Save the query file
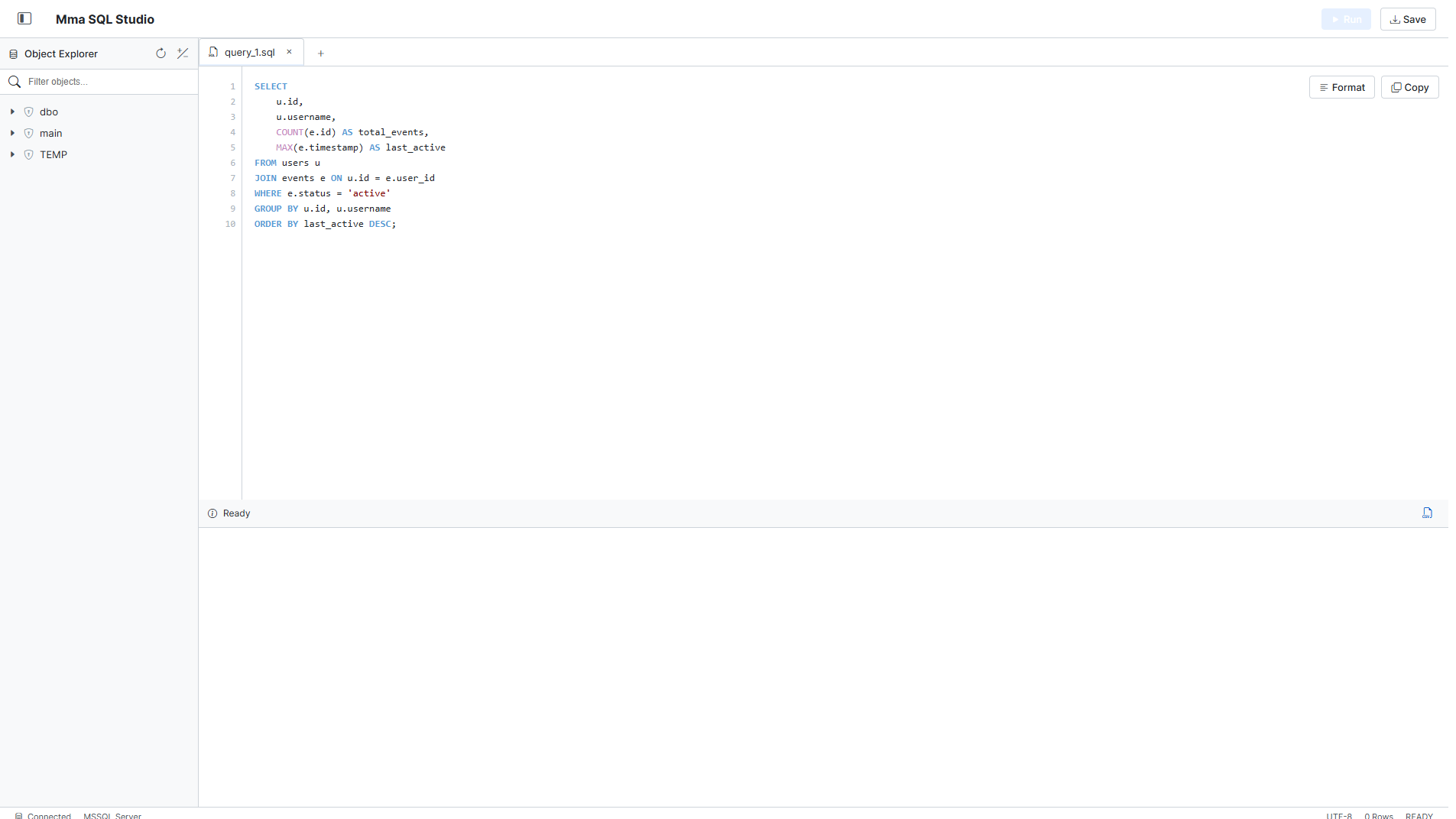 pos(1408,19)
